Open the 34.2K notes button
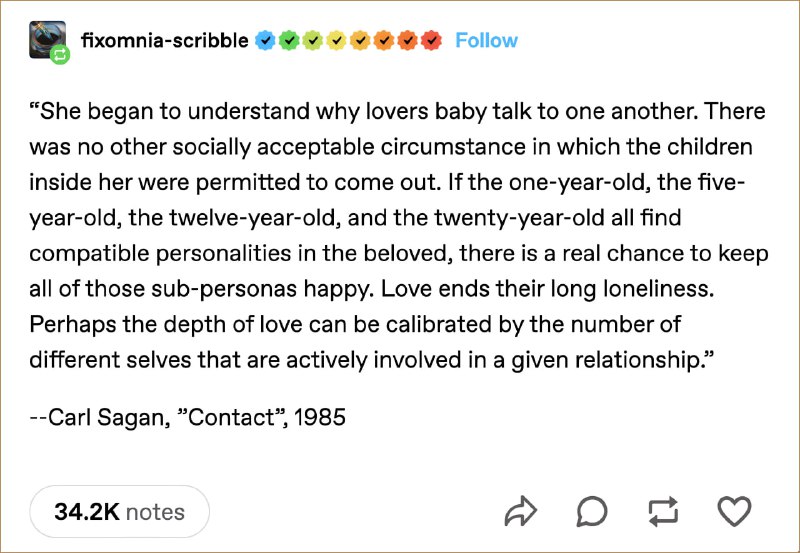Viewport: 800px width, 553px height. pyautogui.click(x=119, y=512)
